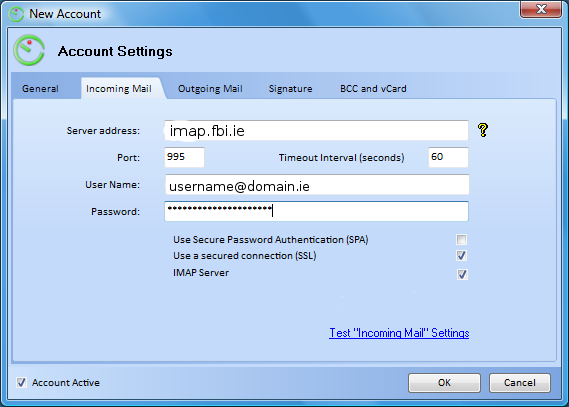The image size is (569, 407).
Task: Untick Use a secured connection (SSL)
Action: pos(462,256)
